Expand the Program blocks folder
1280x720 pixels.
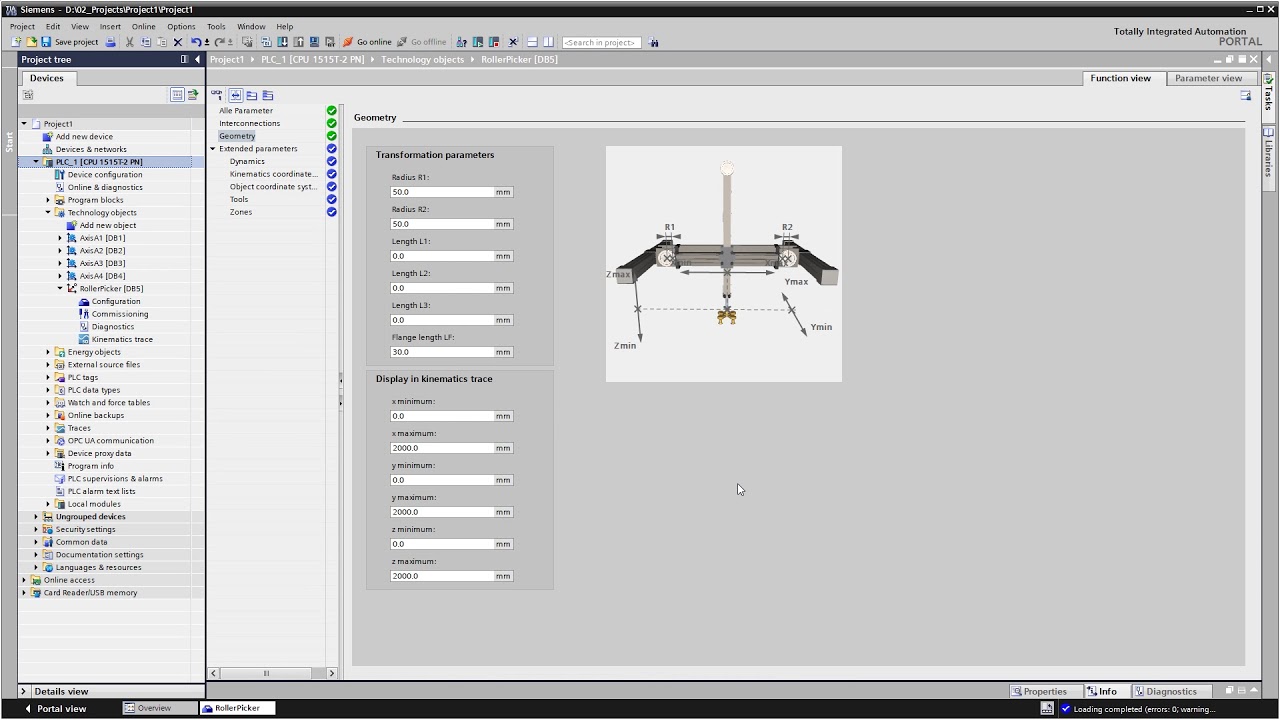tap(48, 200)
